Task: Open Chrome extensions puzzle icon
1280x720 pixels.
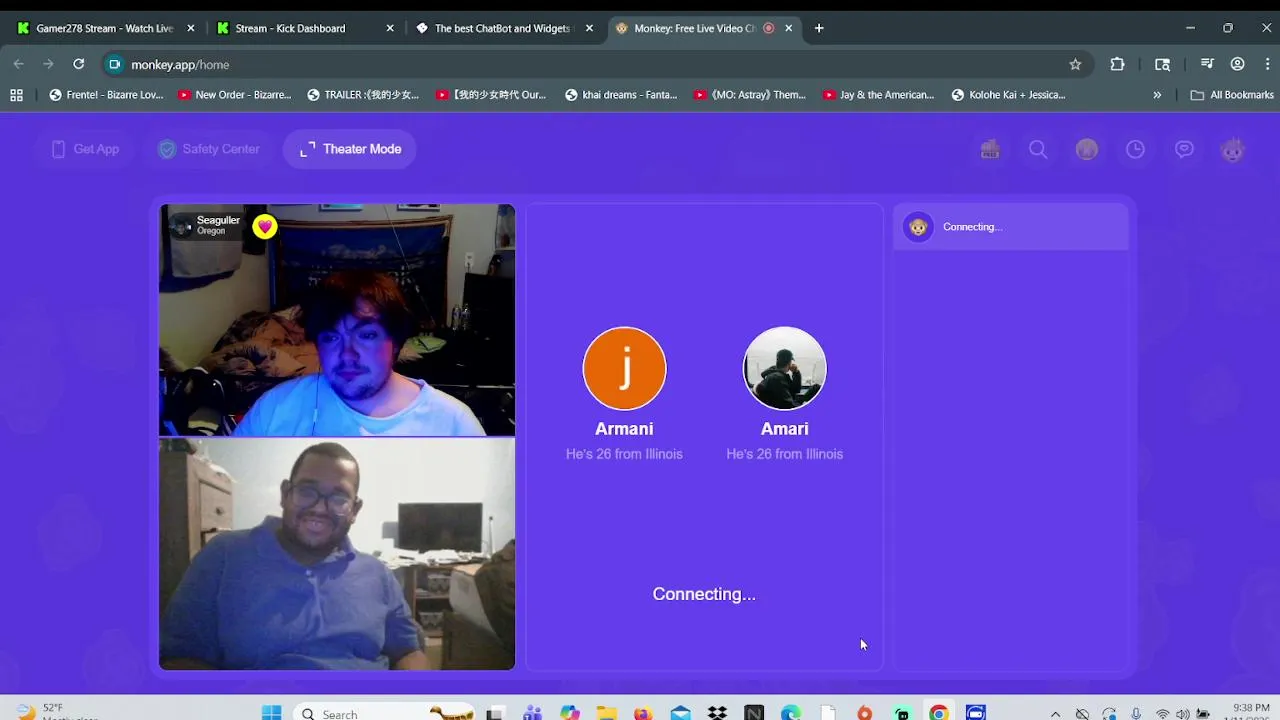Action: click(x=1117, y=64)
